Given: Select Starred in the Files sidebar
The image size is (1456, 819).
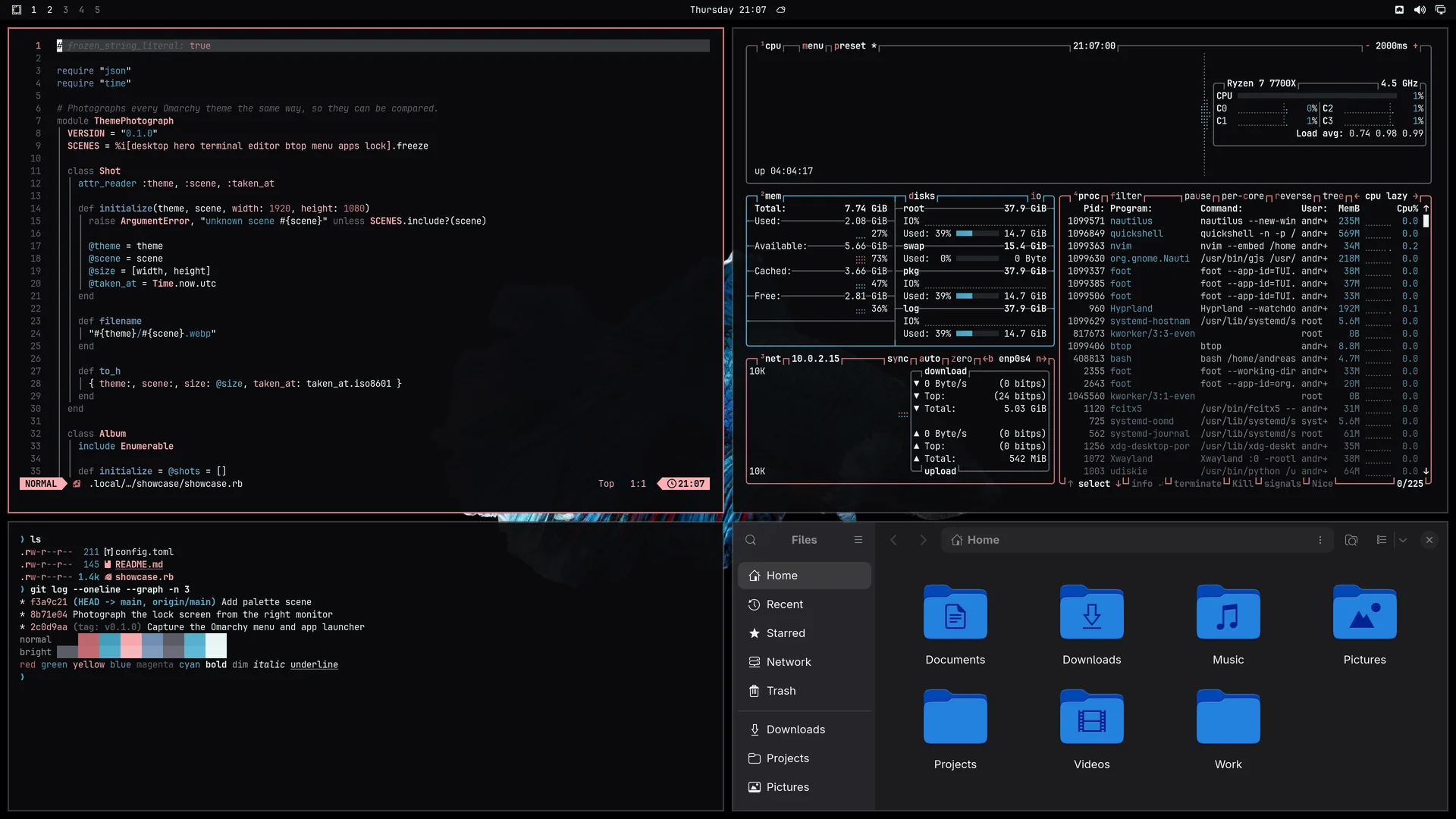Looking at the screenshot, I should (x=805, y=633).
